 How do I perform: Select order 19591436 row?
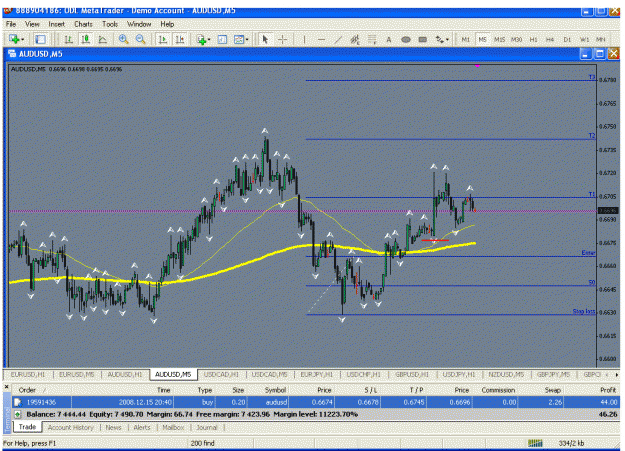(316, 402)
